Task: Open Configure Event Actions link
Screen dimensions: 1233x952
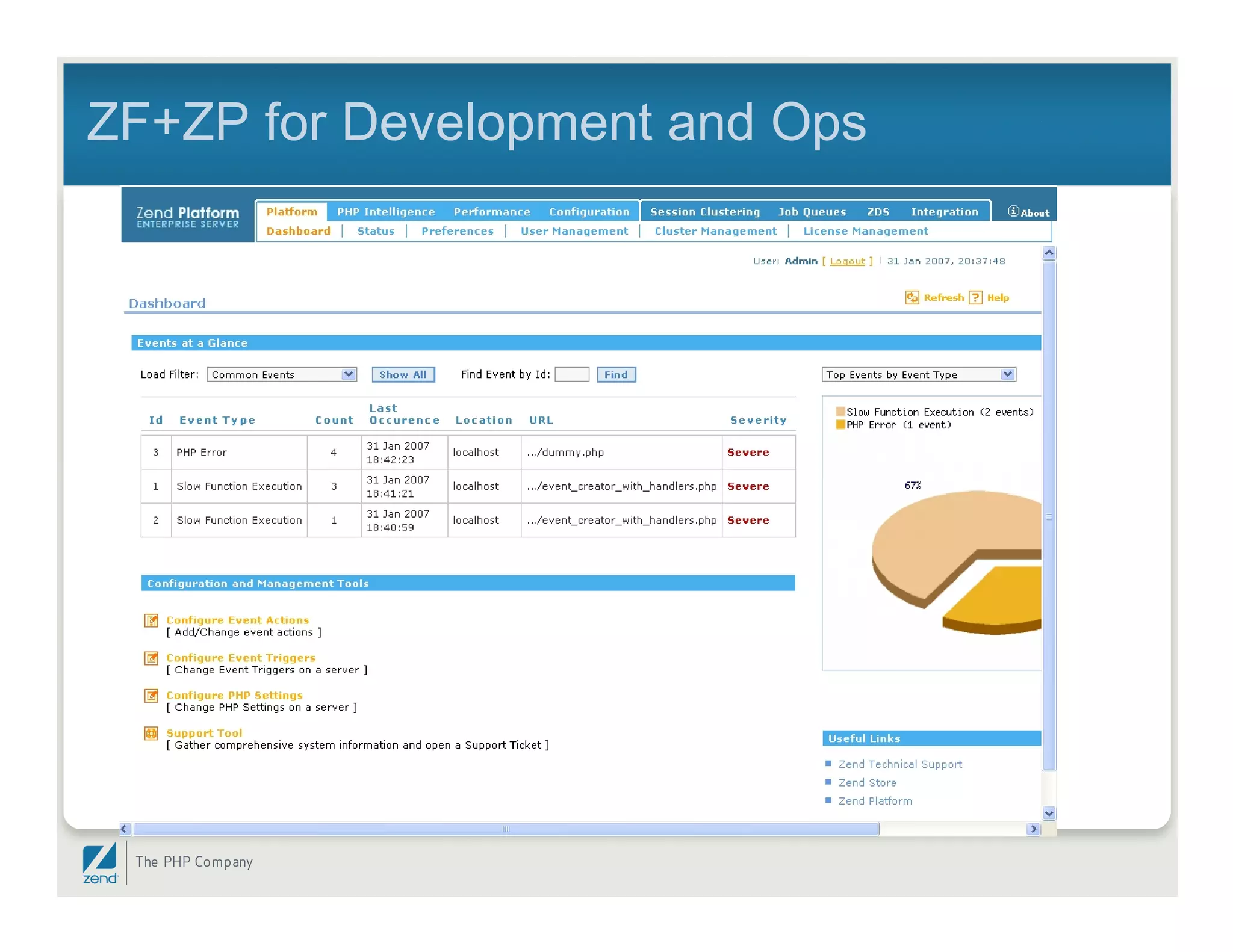Action: (x=238, y=620)
